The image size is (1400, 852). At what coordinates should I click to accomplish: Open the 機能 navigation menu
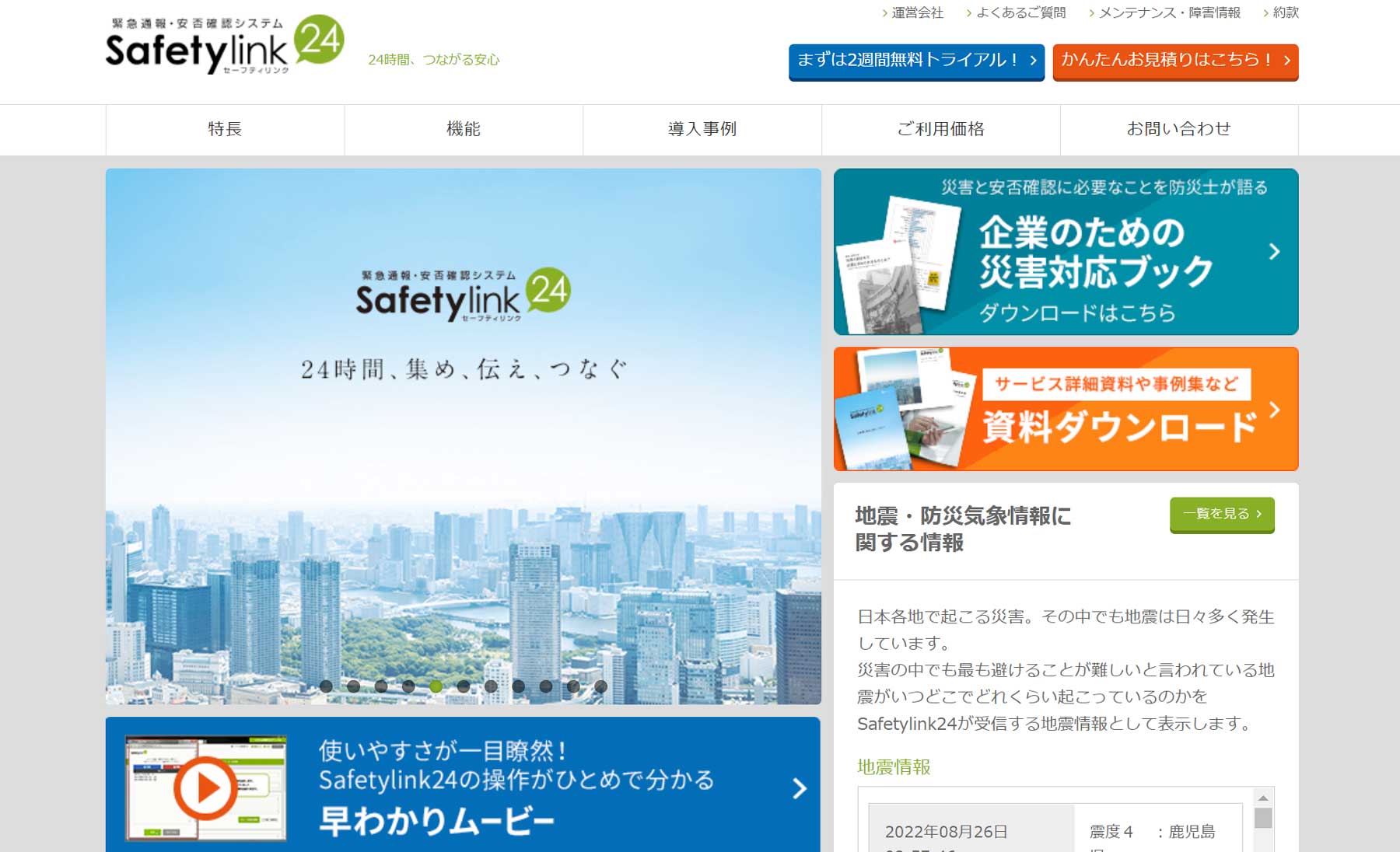pos(464,129)
